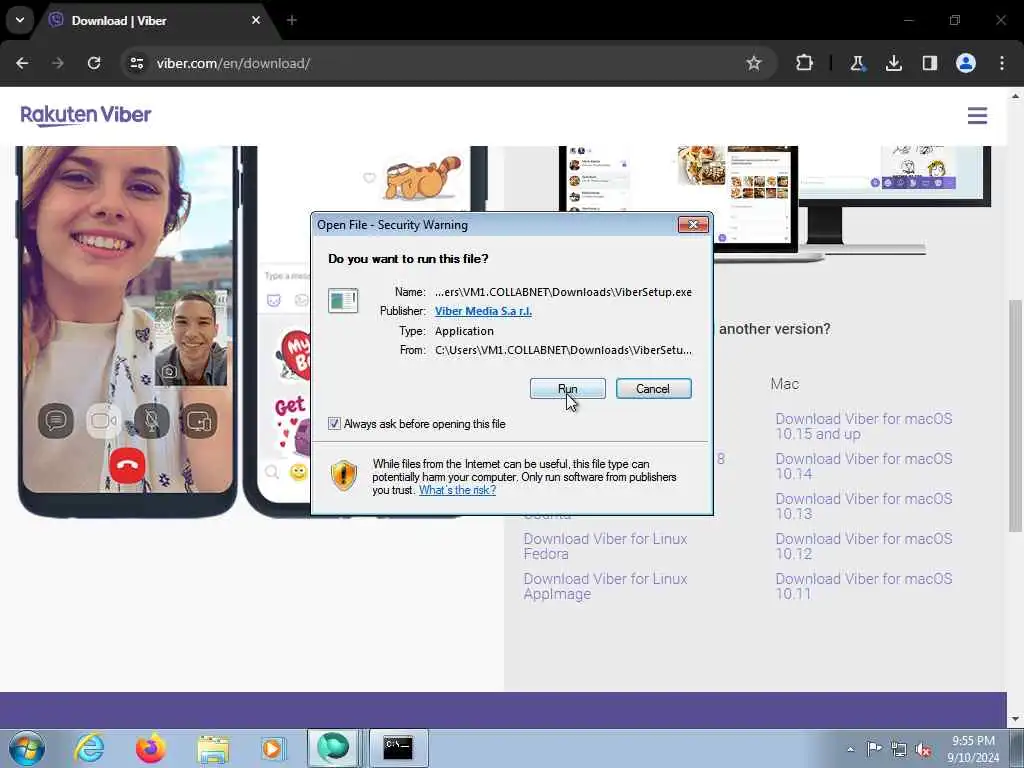1024x768 pixels.
Task: Launch Firefox from the taskbar
Action: 151,748
